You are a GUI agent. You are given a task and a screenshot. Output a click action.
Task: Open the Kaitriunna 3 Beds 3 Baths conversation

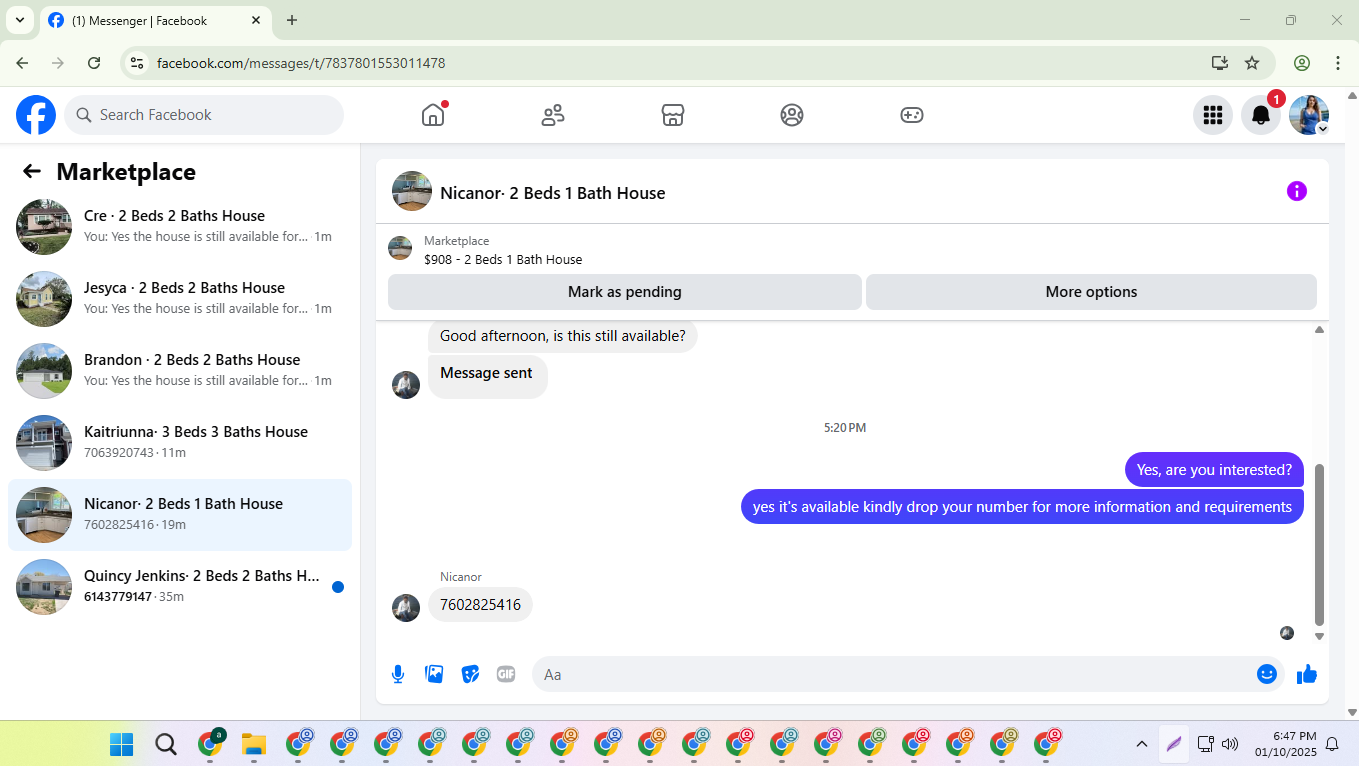(180, 443)
